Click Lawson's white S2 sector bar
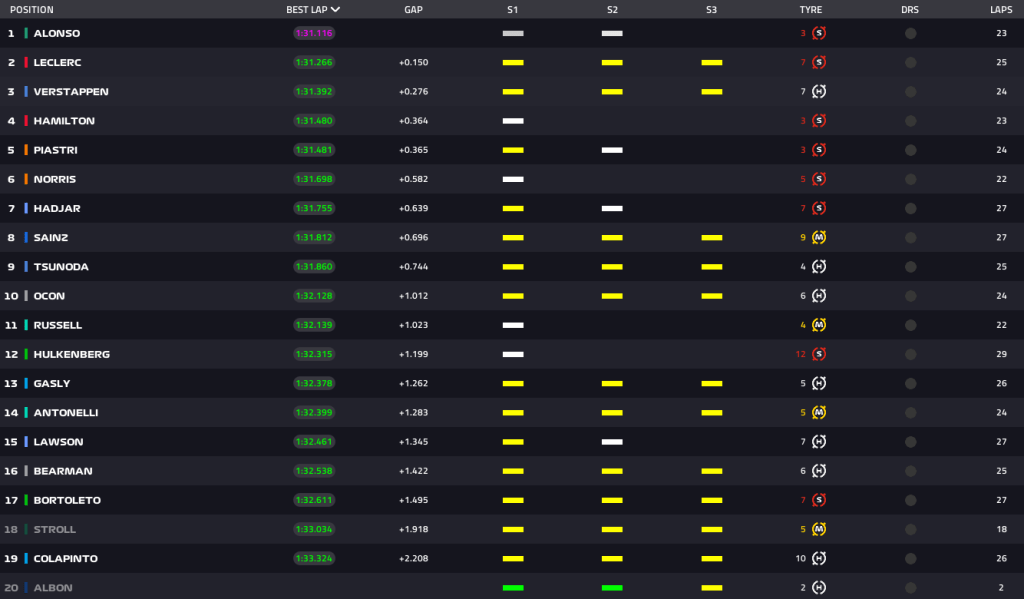 coord(612,442)
